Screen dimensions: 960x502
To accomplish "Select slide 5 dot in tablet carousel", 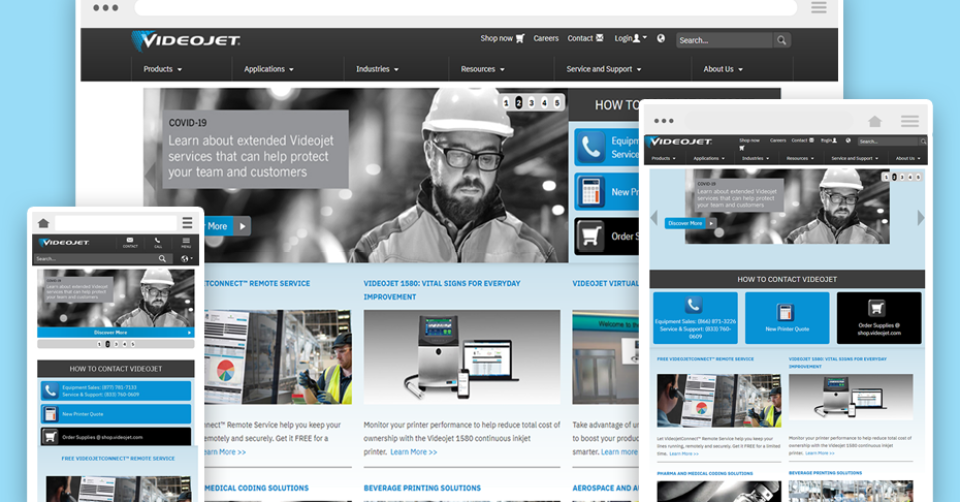I will point(918,177).
